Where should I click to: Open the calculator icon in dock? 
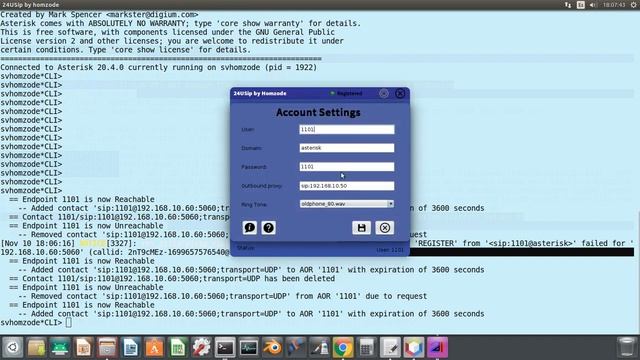coord(367,348)
